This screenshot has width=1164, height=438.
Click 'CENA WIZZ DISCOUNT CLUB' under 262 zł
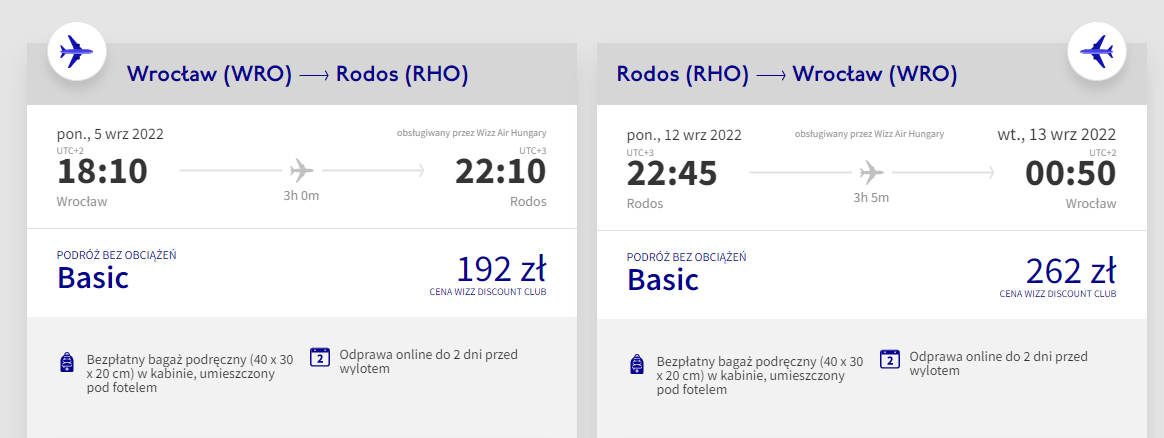pyautogui.click(x=1058, y=294)
